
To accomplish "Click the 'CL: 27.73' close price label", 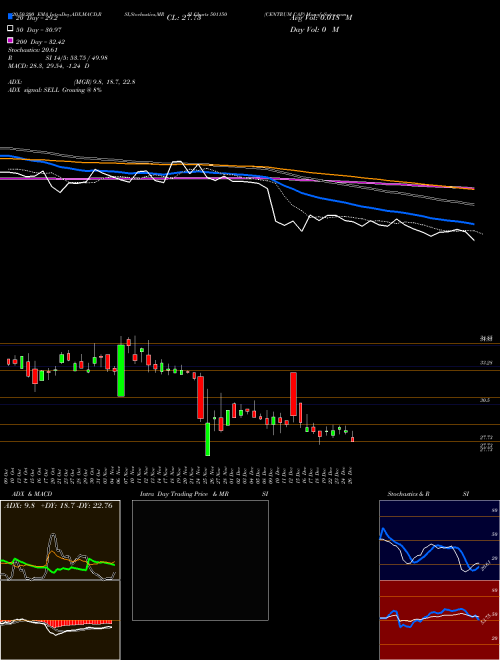I will click(184, 18).
